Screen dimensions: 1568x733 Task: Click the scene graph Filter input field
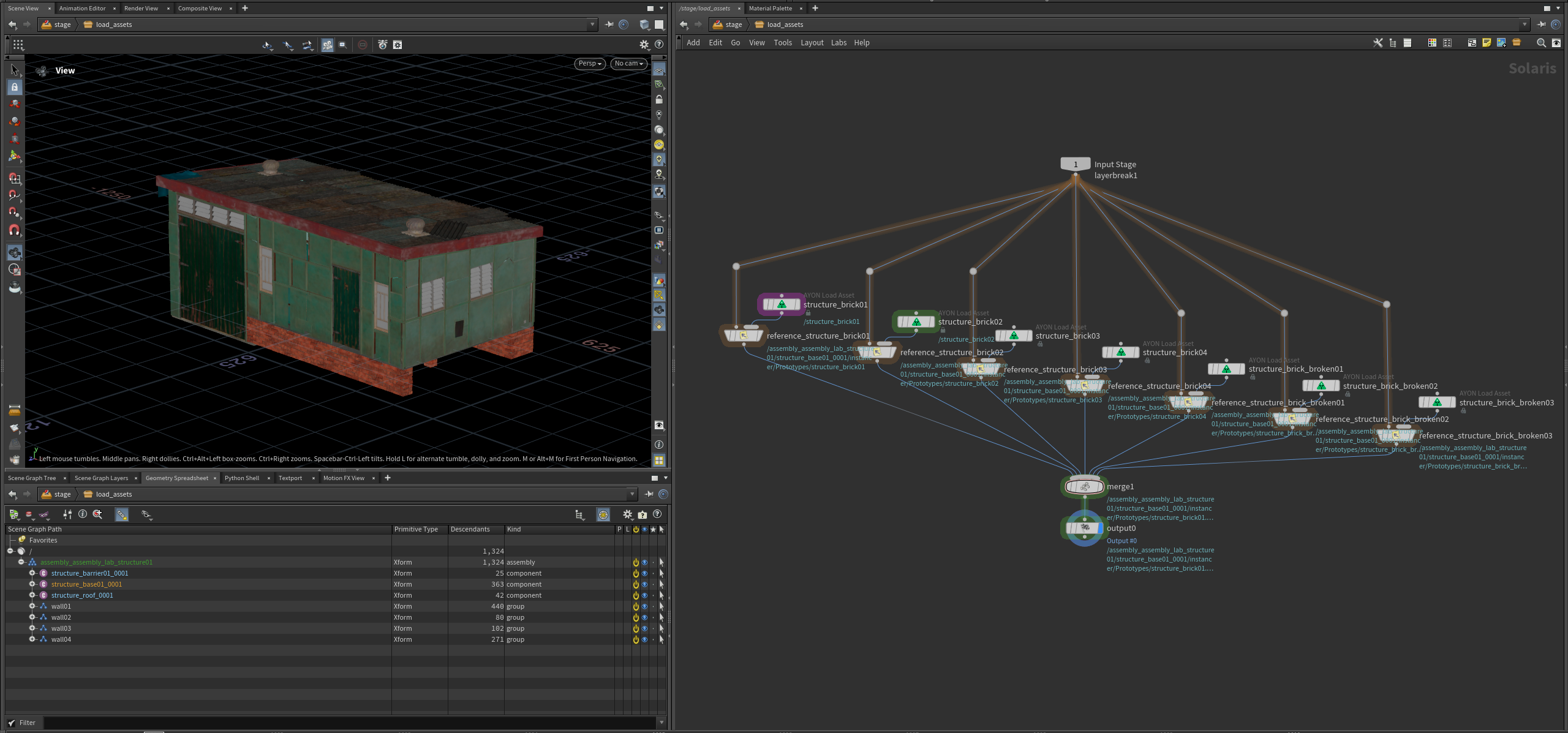tap(349, 723)
